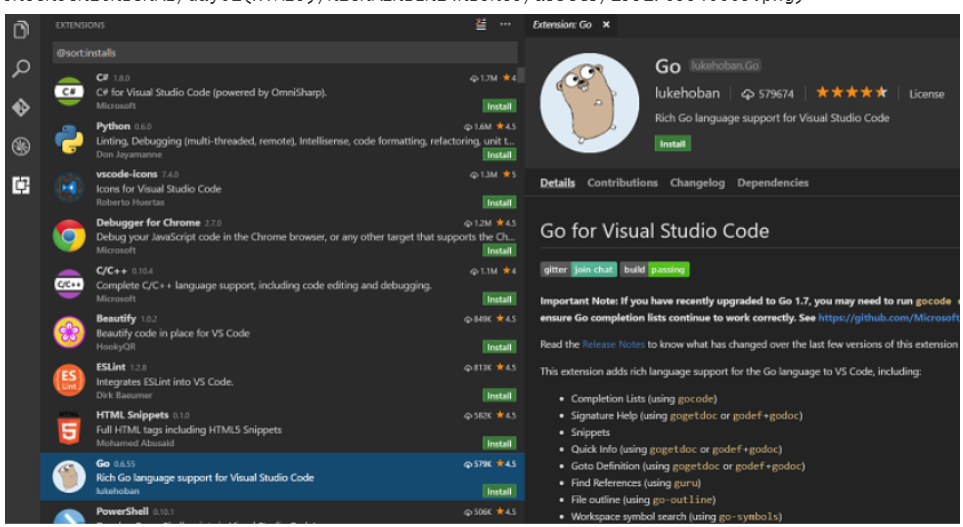Install the ESLint extension

(499, 396)
